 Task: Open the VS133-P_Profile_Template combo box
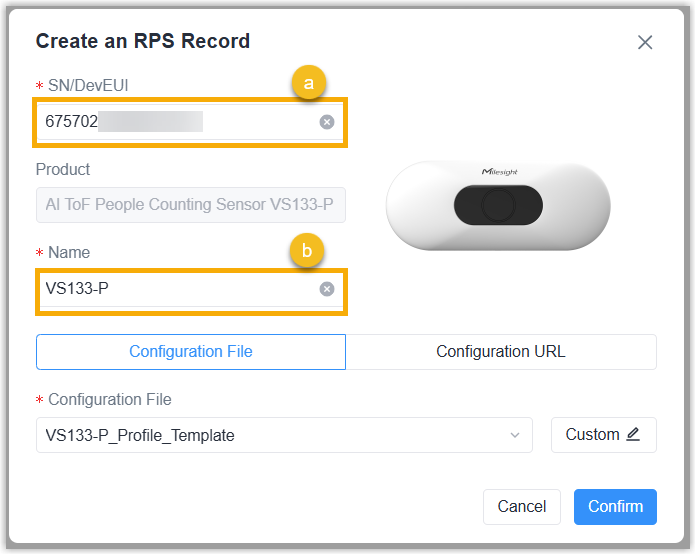click(x=284, y=435)
